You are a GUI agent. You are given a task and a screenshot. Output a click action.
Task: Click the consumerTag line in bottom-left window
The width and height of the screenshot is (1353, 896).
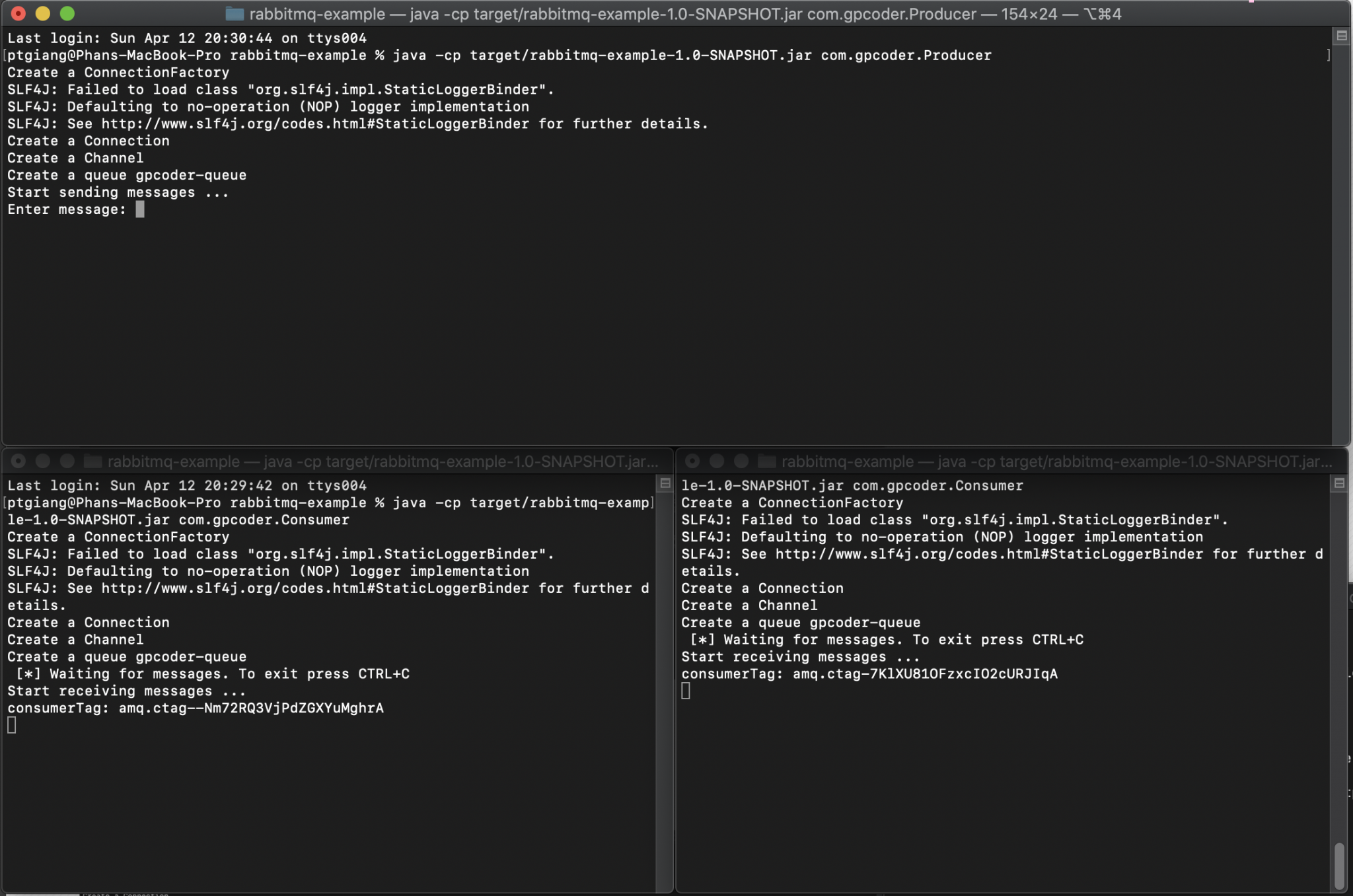pyautogui.click(x=195, y=708)
